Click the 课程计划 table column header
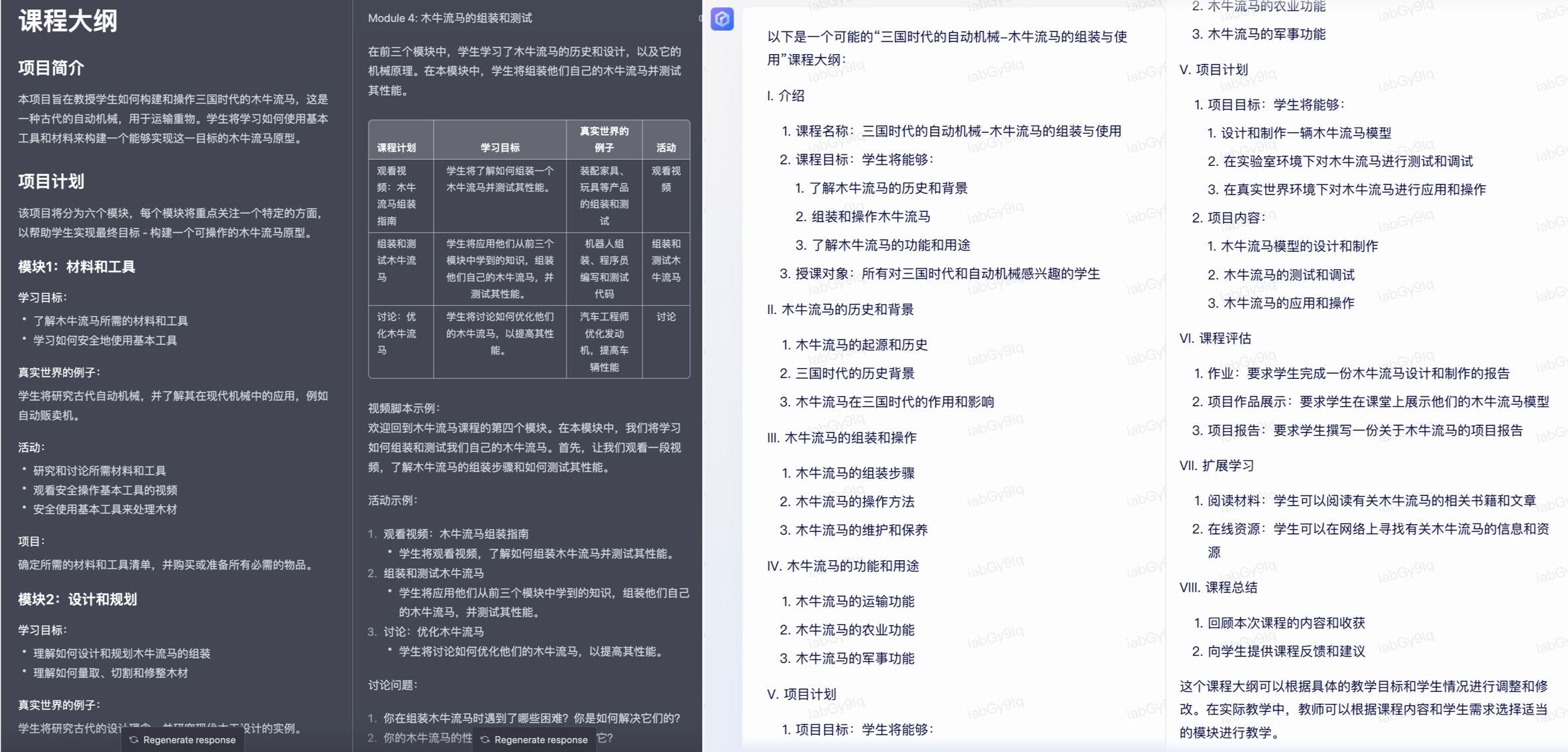The width and height of the screenshot is (1568, 752). tap(397, 147)
